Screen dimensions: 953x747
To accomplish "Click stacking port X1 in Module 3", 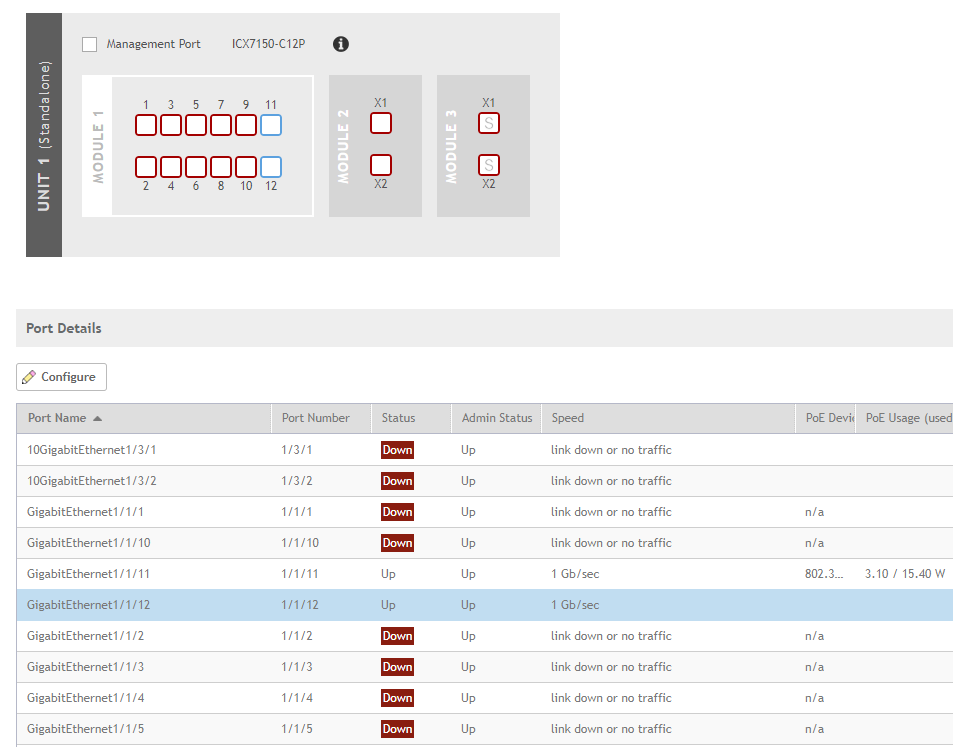I will [x=489, y=123].
